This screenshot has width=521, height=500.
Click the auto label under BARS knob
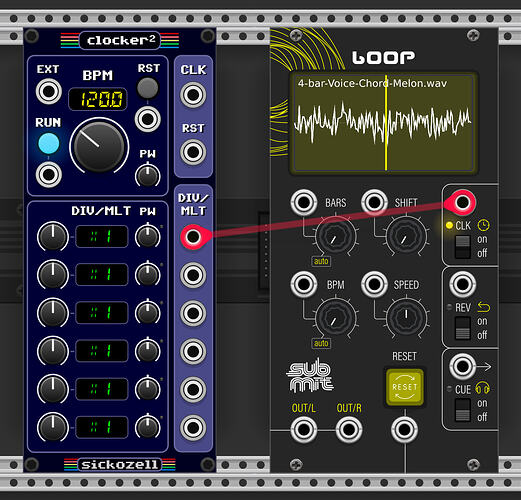[321, 261]
